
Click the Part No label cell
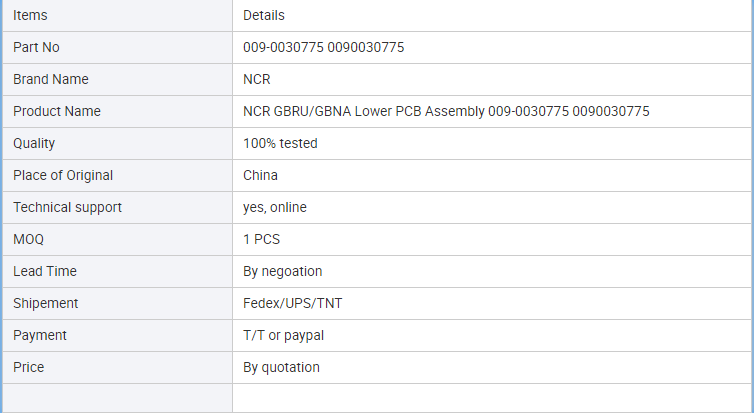click(x=117, y=48)
